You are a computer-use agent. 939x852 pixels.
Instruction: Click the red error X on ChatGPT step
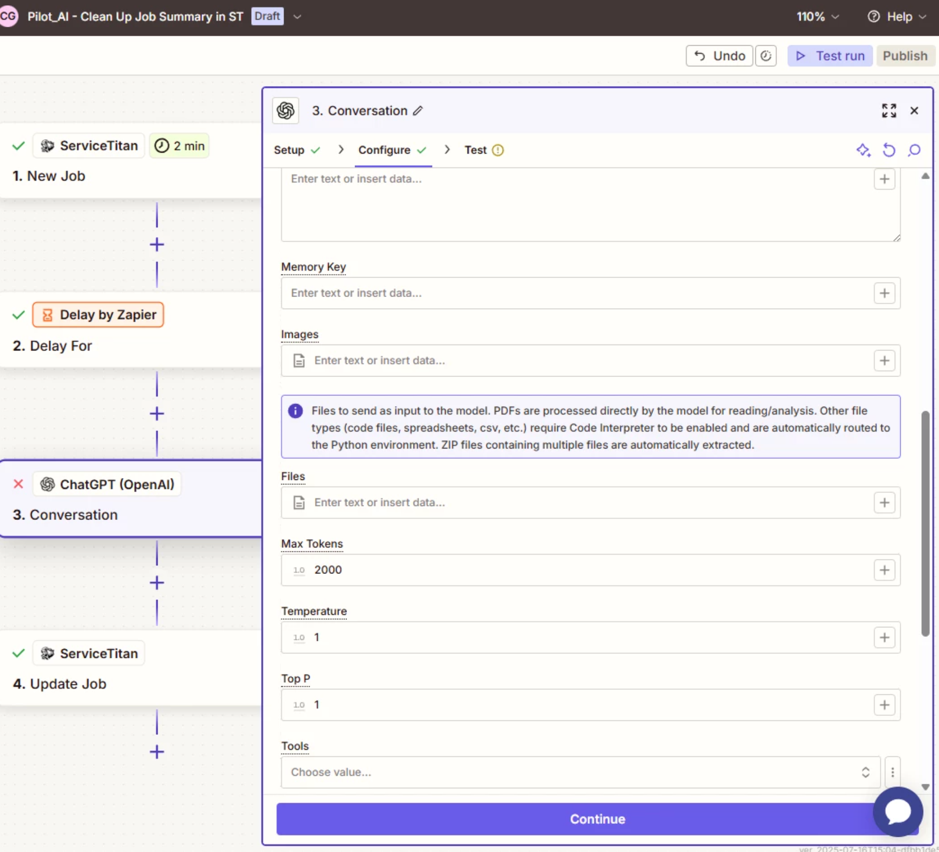(x=19, y=484)
